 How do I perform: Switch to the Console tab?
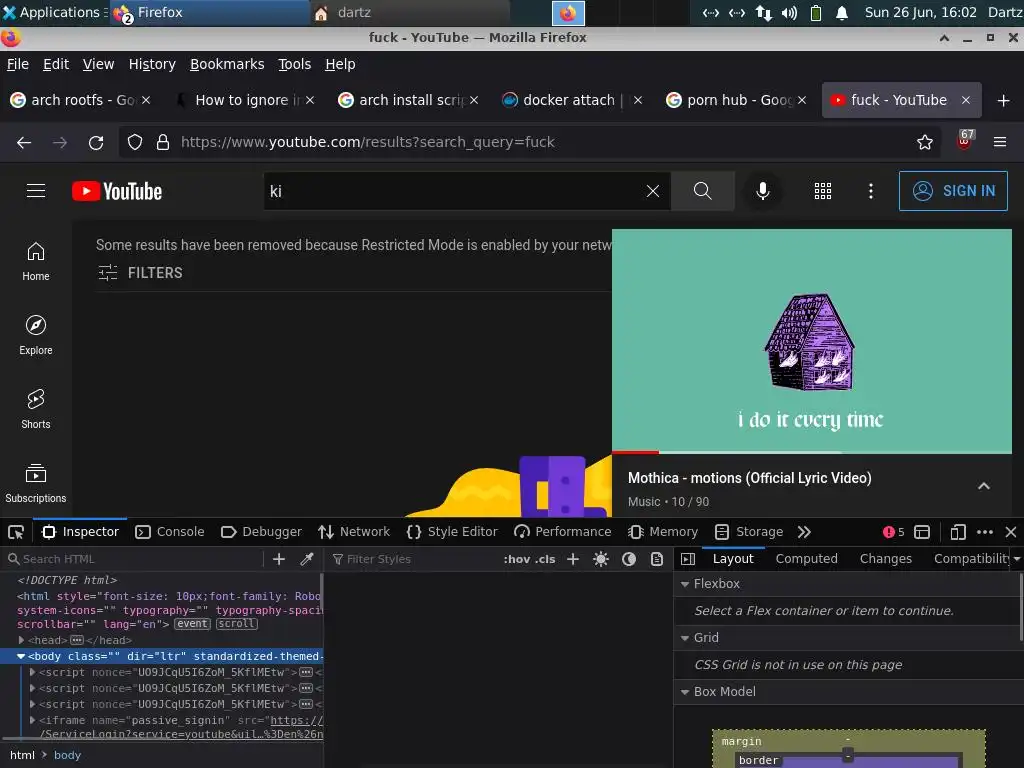tap(170, 532)
